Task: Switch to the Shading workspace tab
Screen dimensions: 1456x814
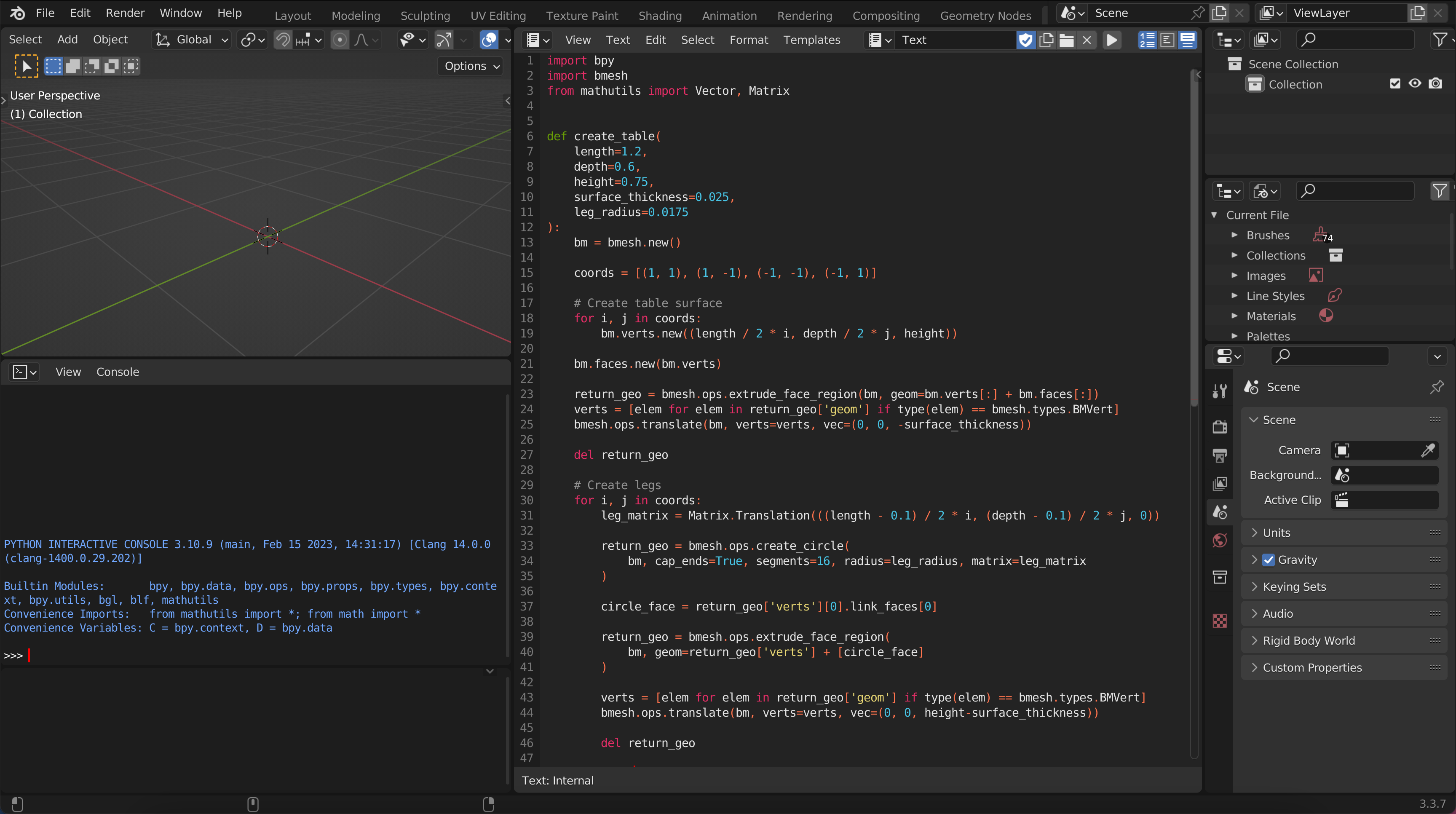Action: point(660,16)
